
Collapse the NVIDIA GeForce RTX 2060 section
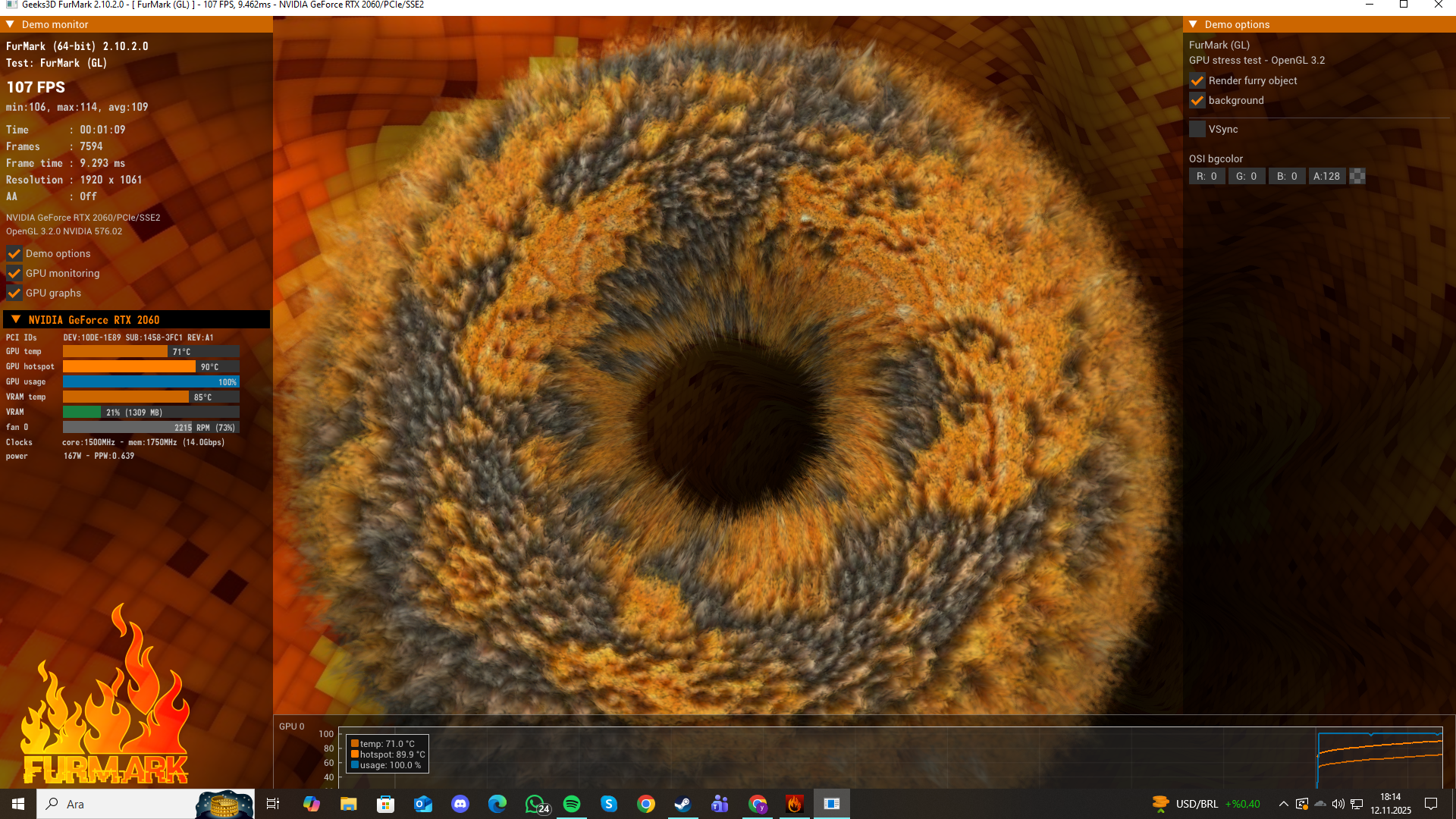pos(16,319)
